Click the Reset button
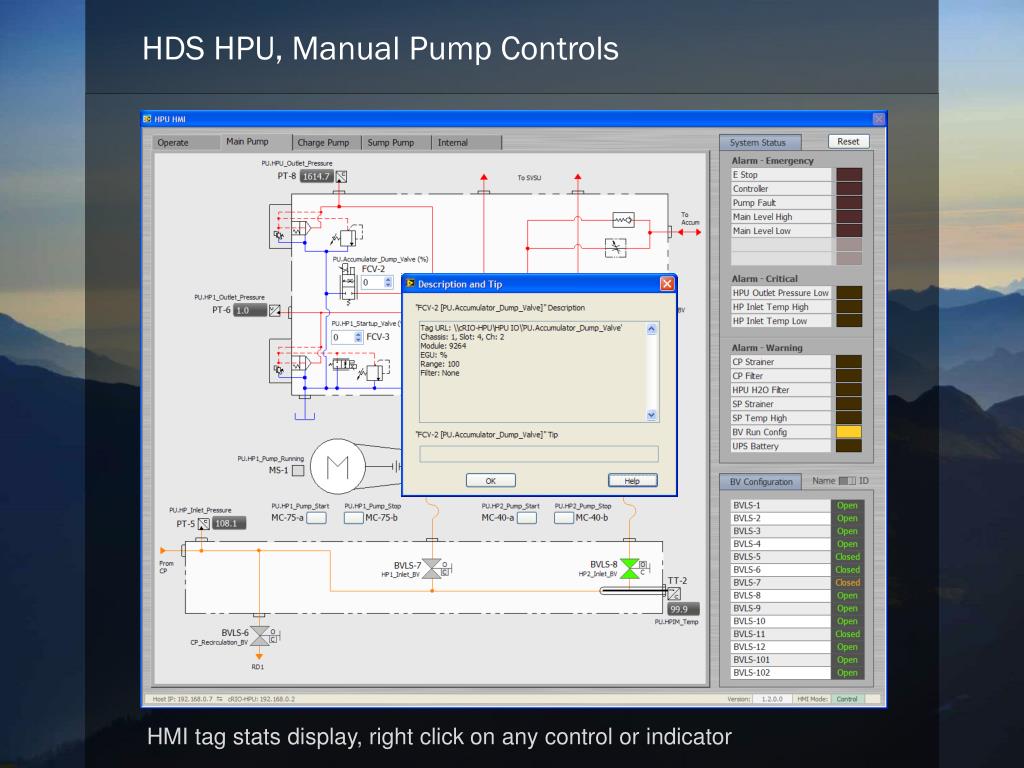This screenshot has width=1024, height=768. [848, 141]
